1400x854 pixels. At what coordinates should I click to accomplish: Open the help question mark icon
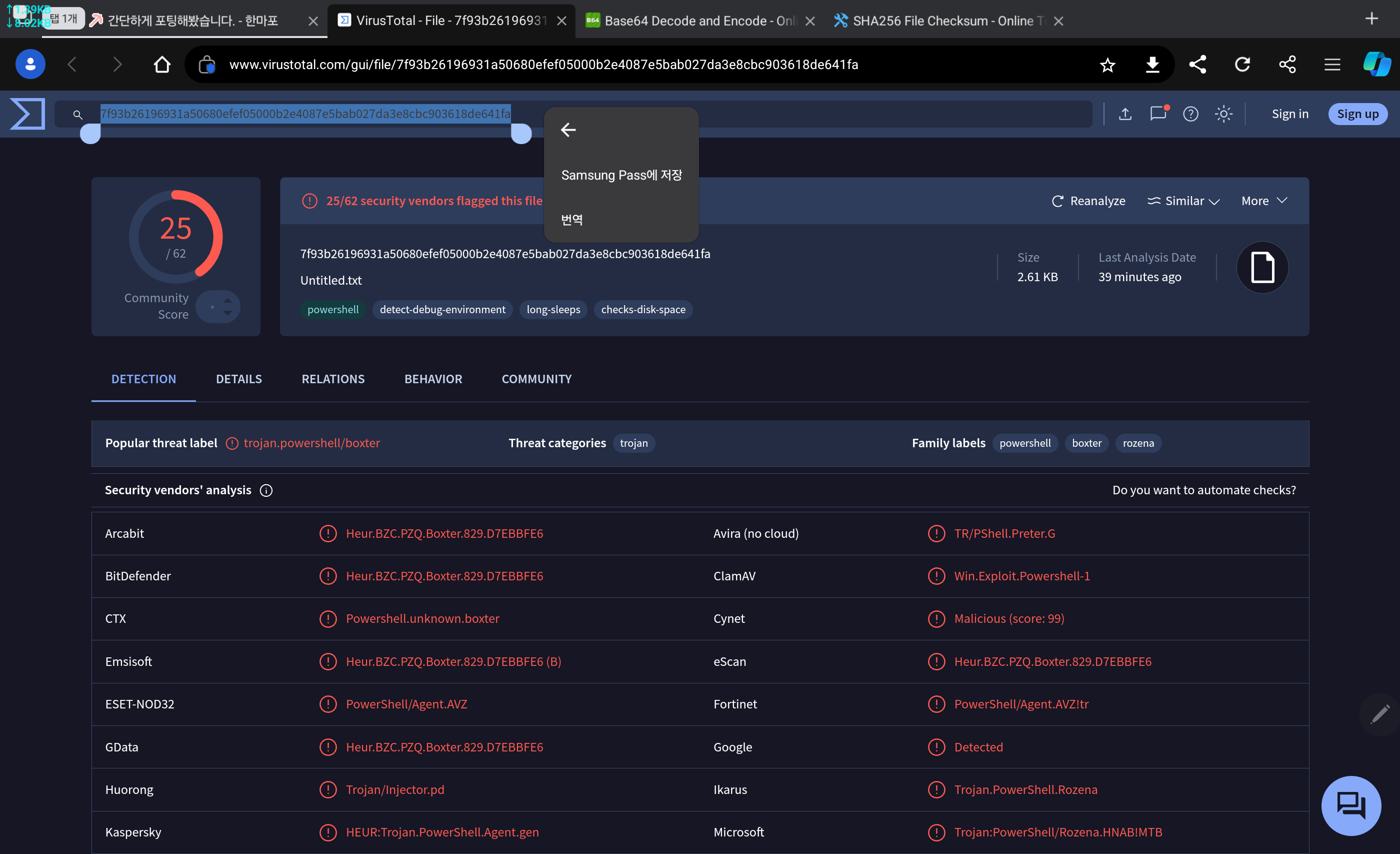pyautogui.click(x=1191, y=114)
